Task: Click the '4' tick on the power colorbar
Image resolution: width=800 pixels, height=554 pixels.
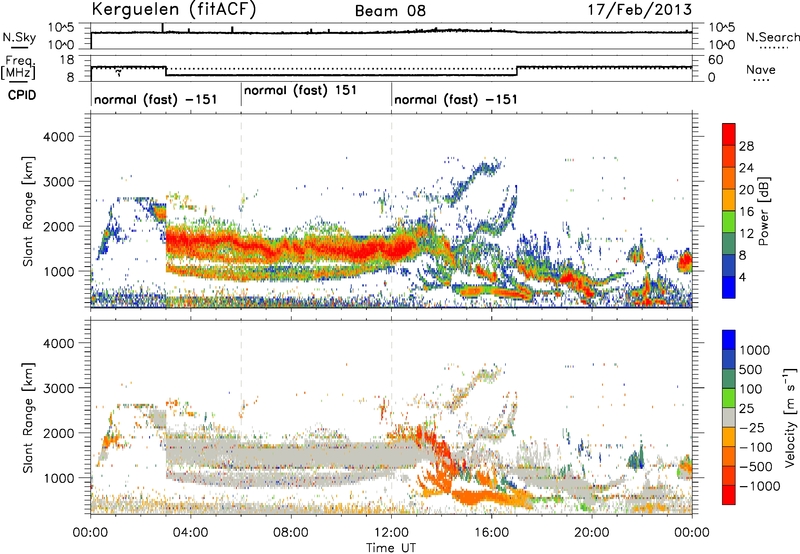Action: coord(742,277)
